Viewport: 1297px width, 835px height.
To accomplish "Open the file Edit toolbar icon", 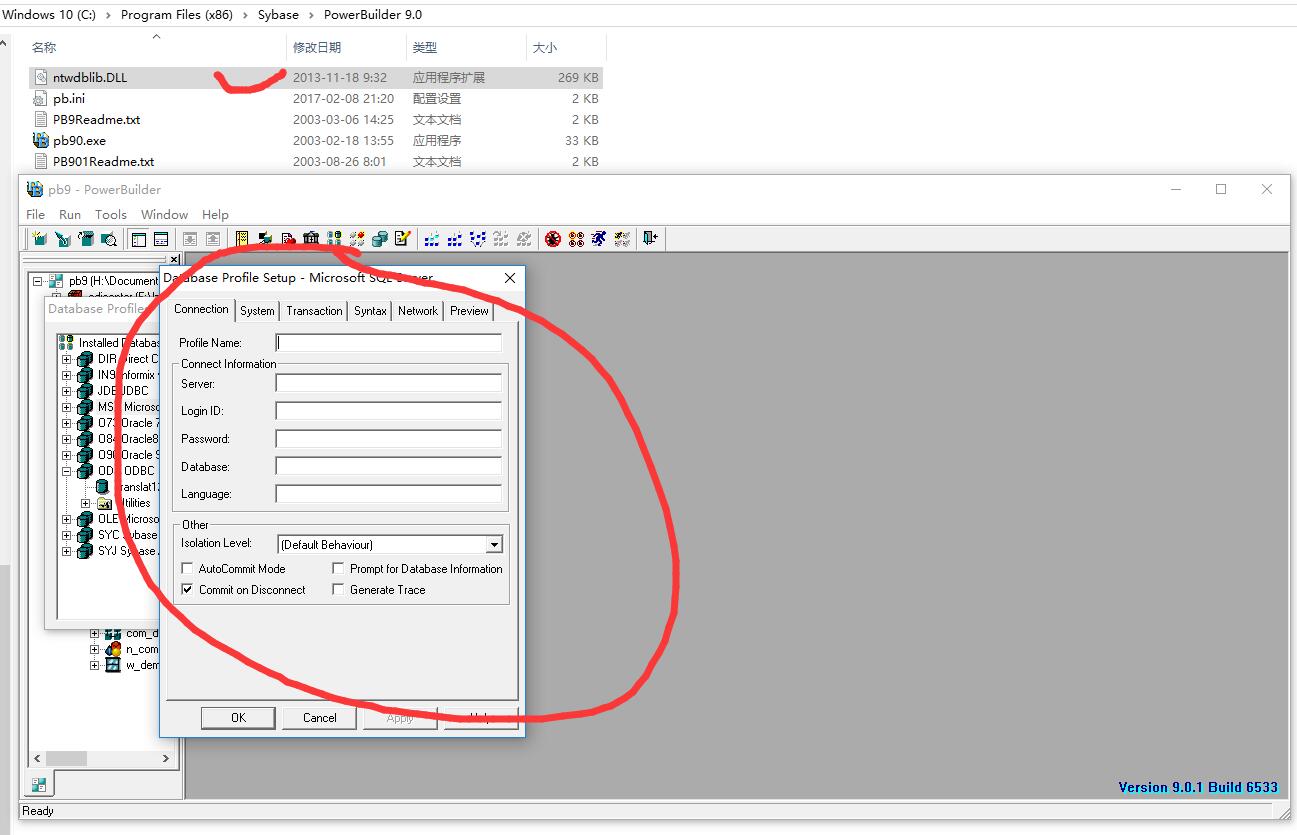I will click(x=403, y=239).
